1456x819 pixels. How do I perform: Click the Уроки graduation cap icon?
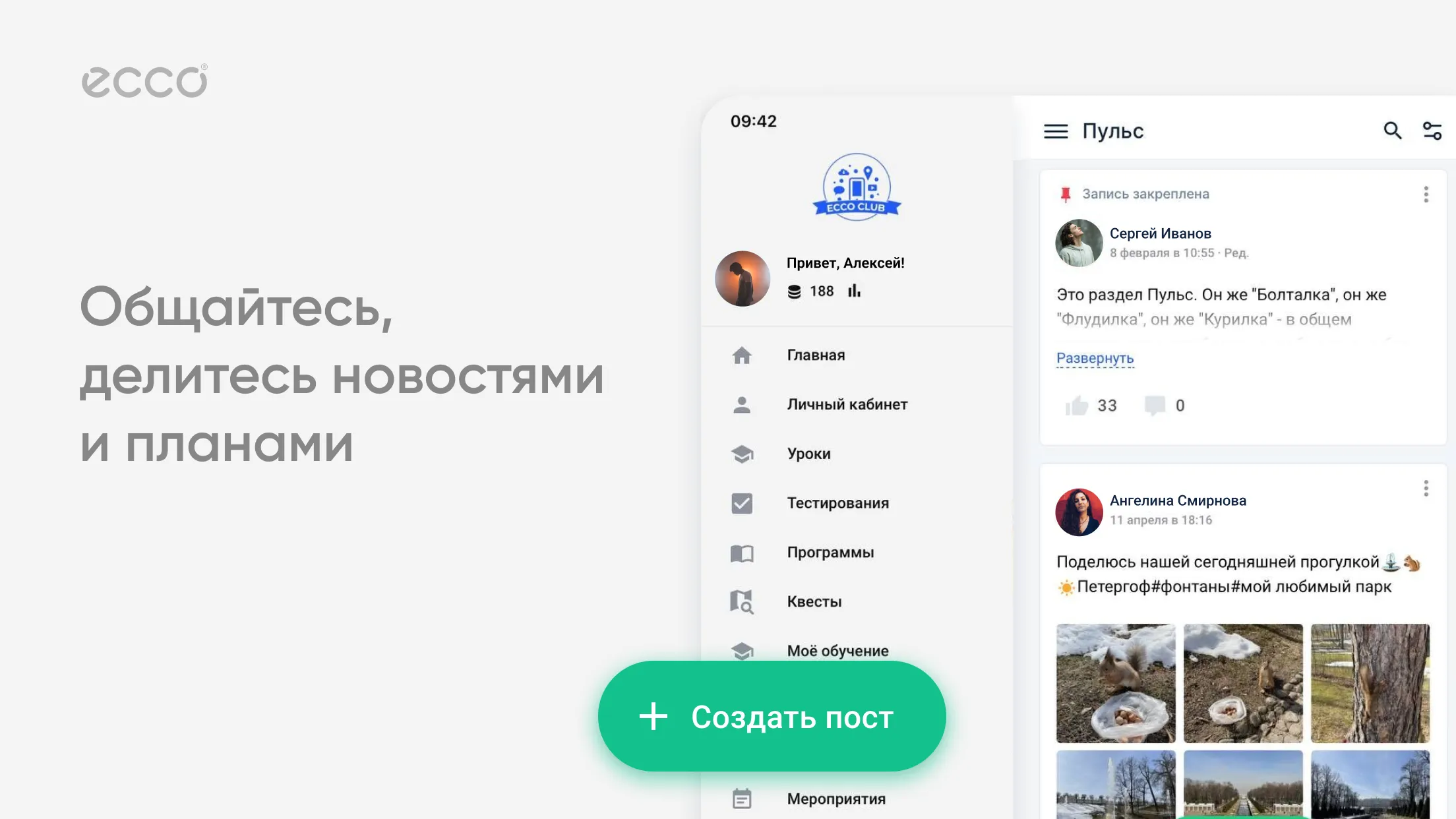(742, 454)
